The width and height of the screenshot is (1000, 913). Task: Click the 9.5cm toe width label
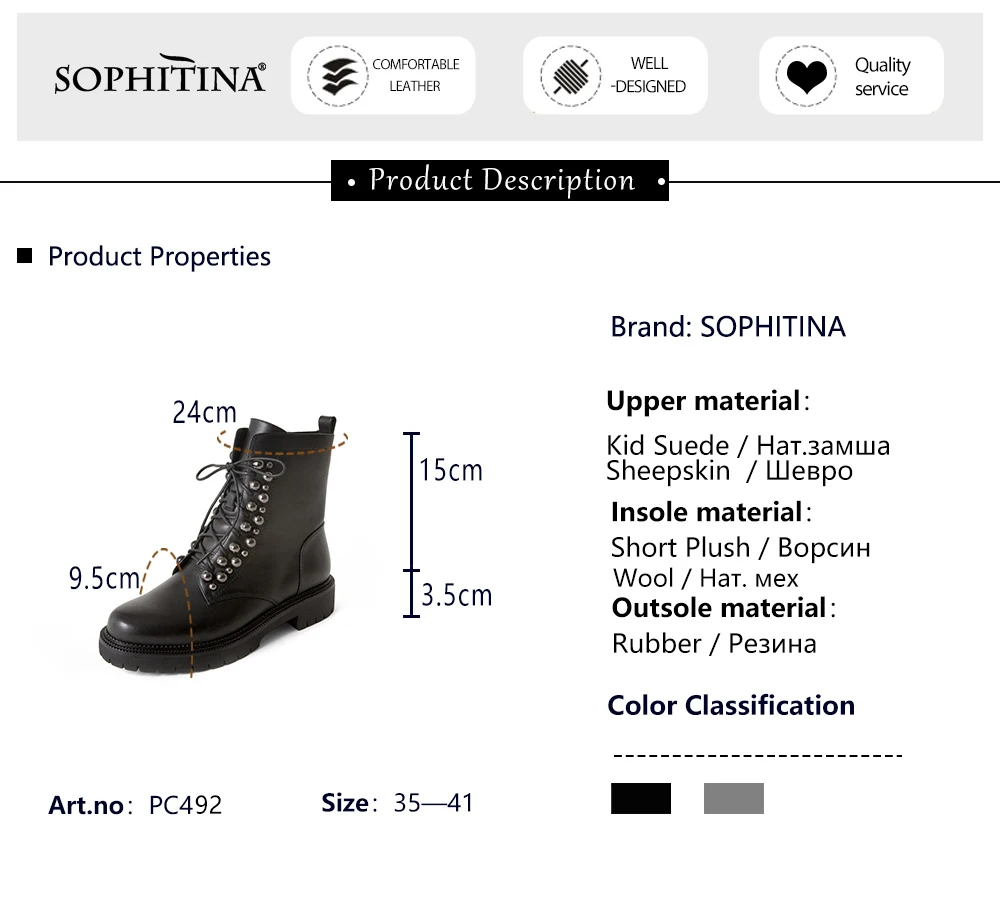coord(104,577)
